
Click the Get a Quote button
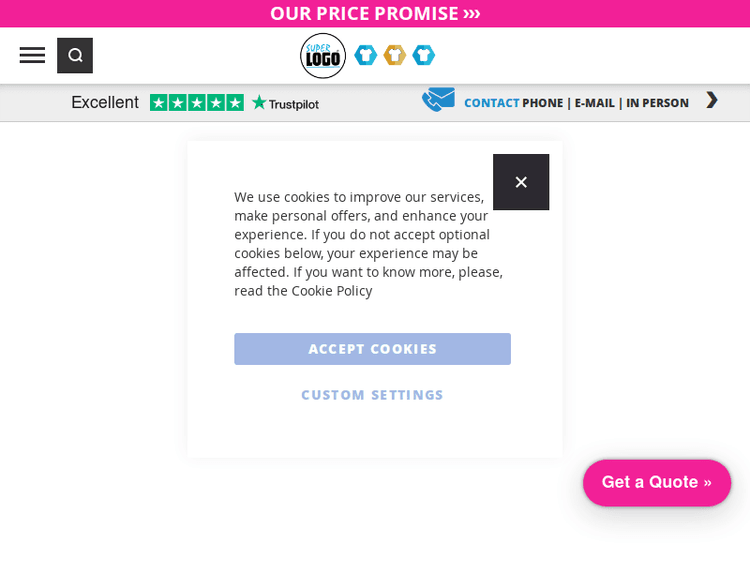(x=656, y=482)
